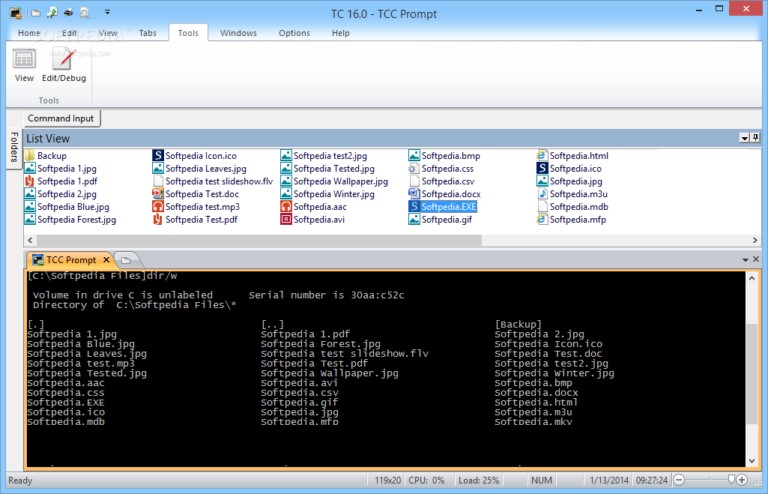The height and width of the screenshot is (494, 768).
Task: Click the List View horizontal scrollbar thumb
Action: 259,240
